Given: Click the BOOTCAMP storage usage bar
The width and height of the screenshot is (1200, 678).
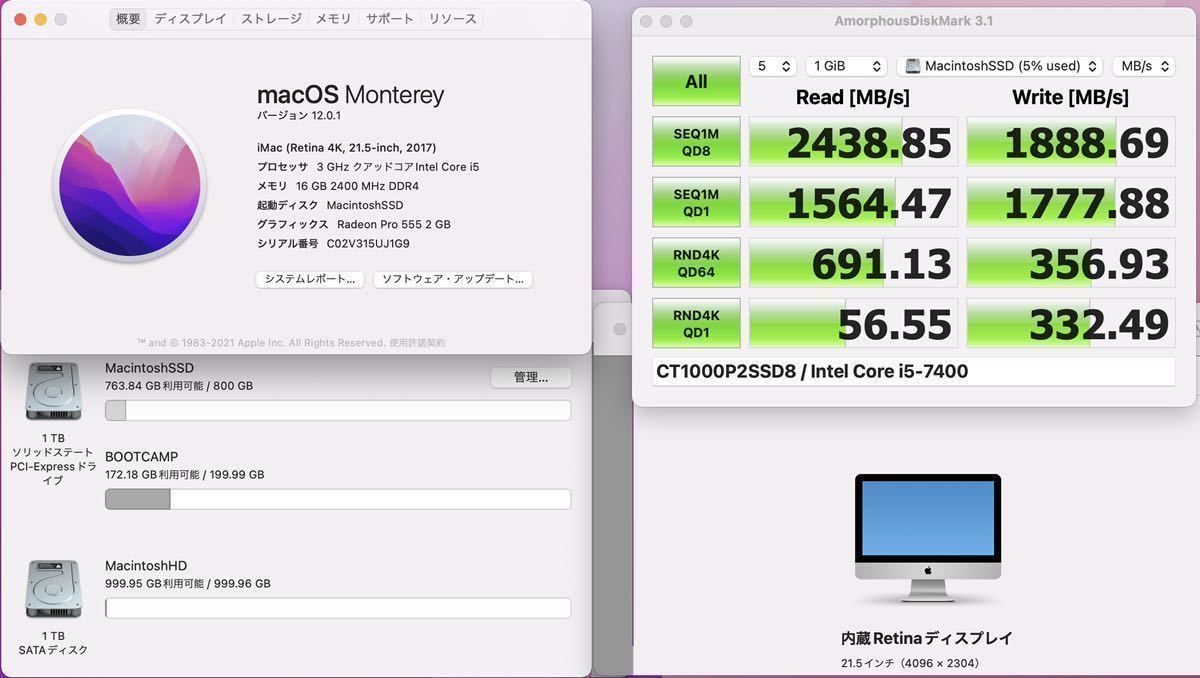Looking at the screenshot, I should (338, 499).
